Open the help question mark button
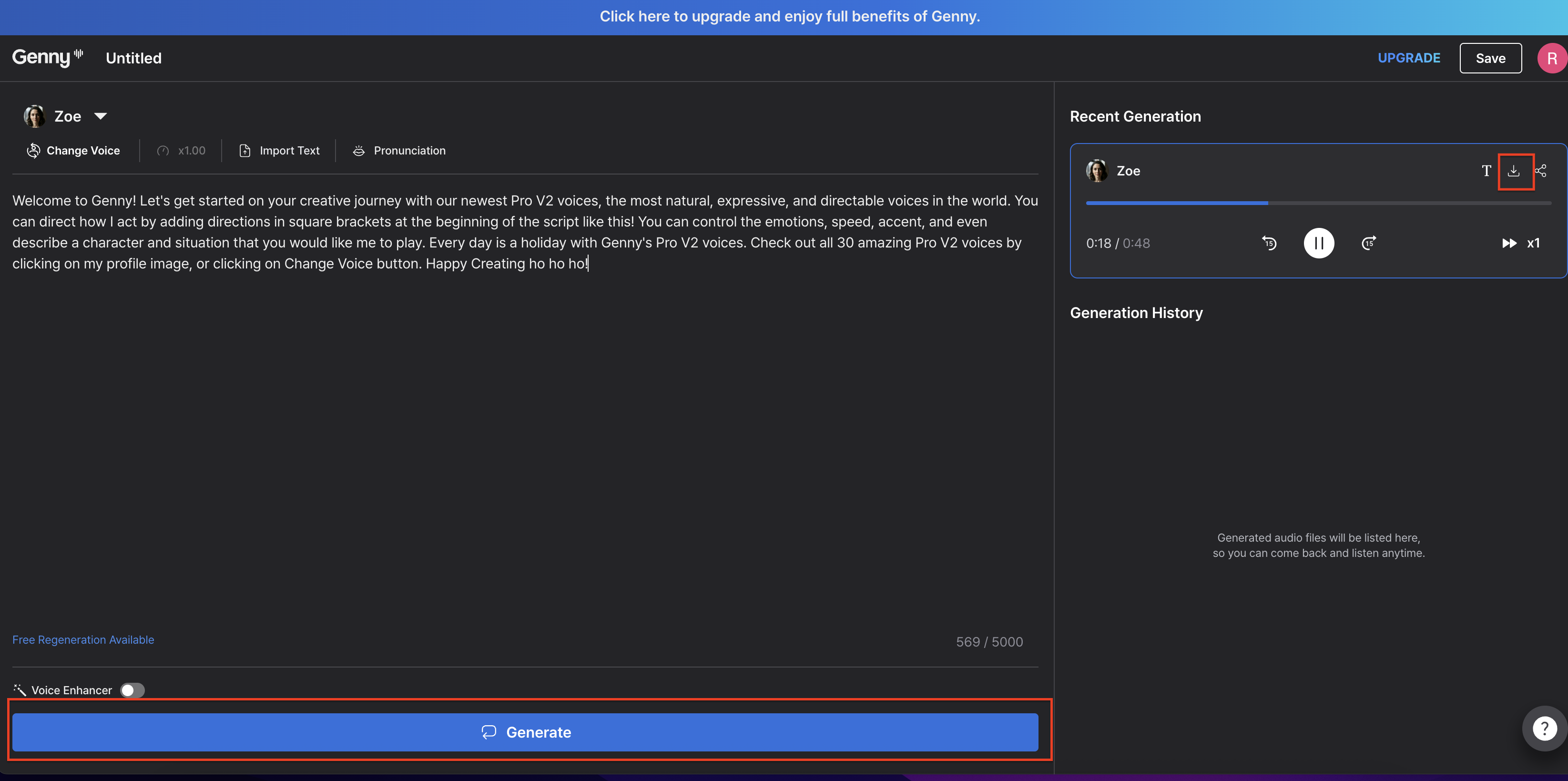Viewport: 1568px width, 781px height. tap(1544, 729)
